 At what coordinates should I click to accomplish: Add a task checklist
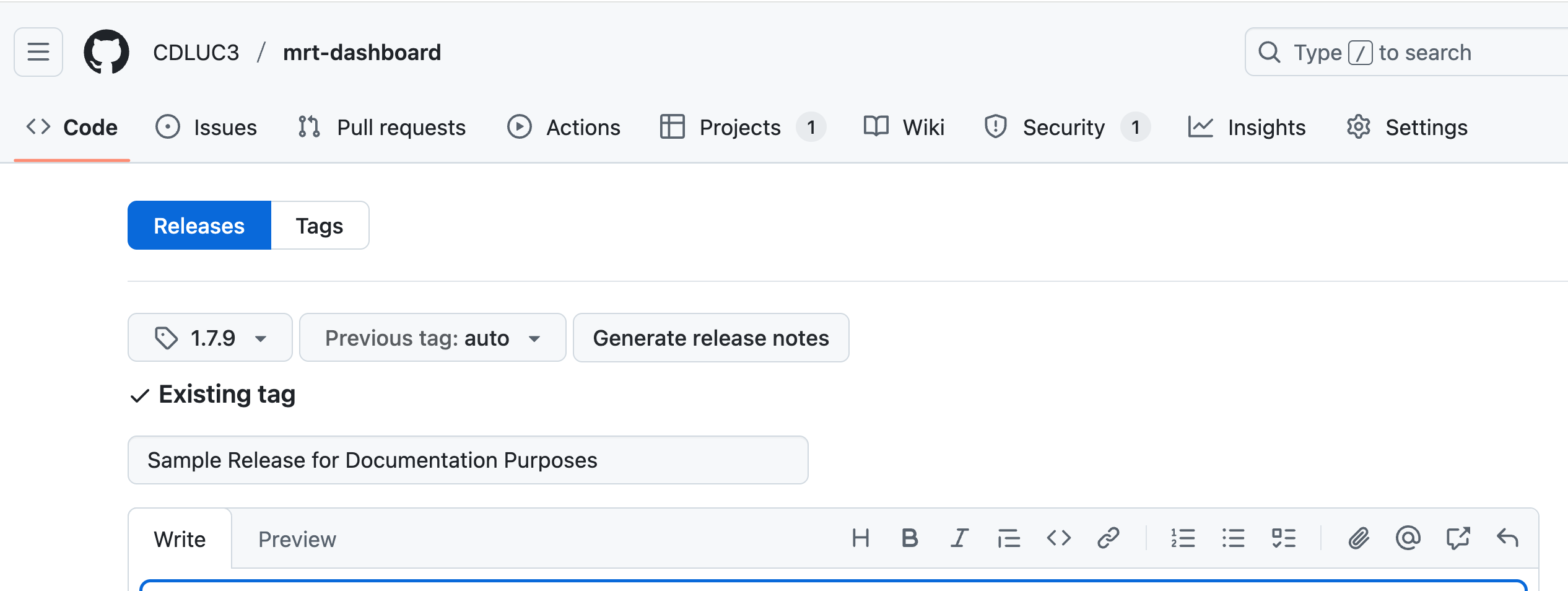pyautogui.click(x=1284, y=538)
